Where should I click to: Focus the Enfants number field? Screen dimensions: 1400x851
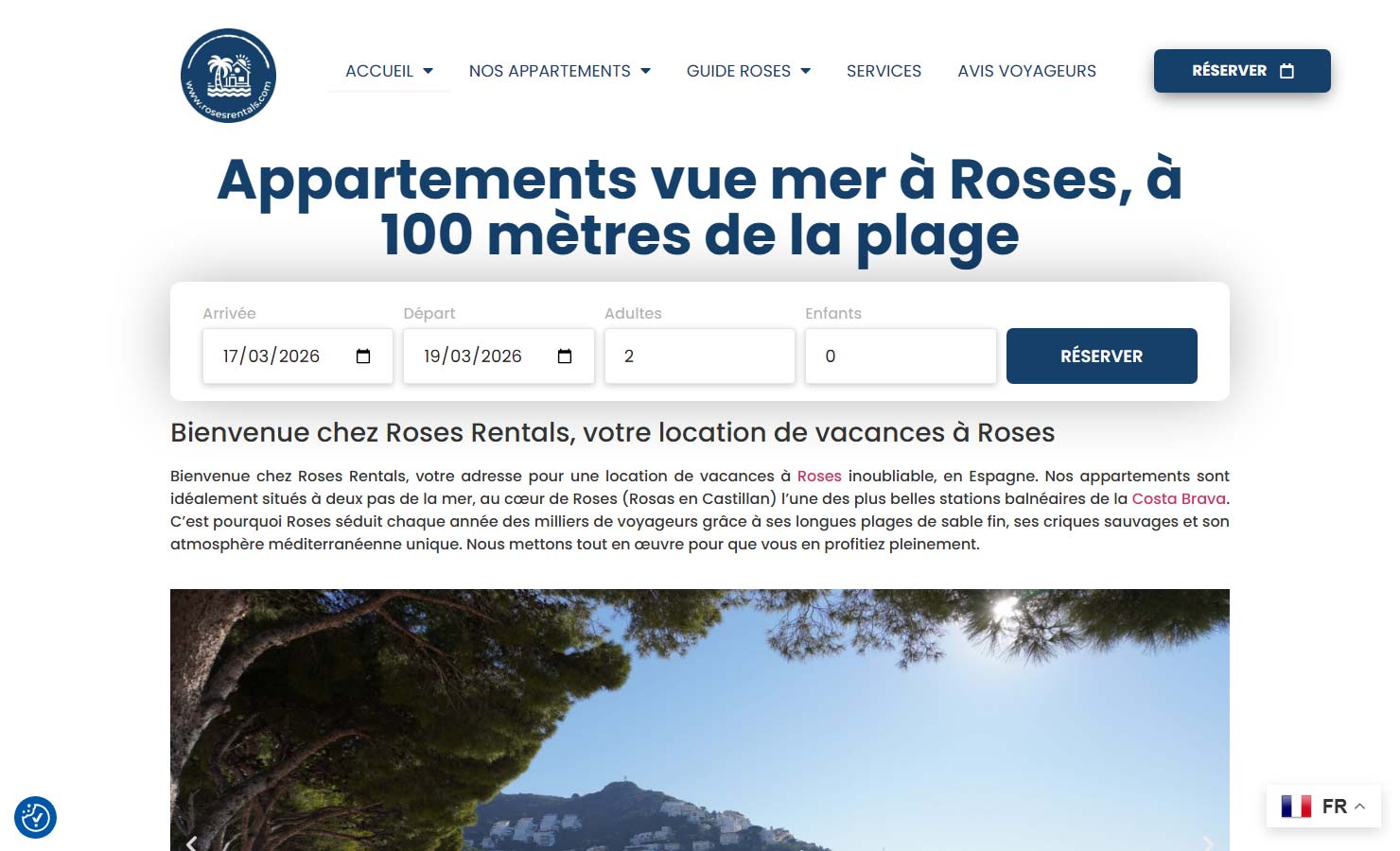tap(901, 356)
